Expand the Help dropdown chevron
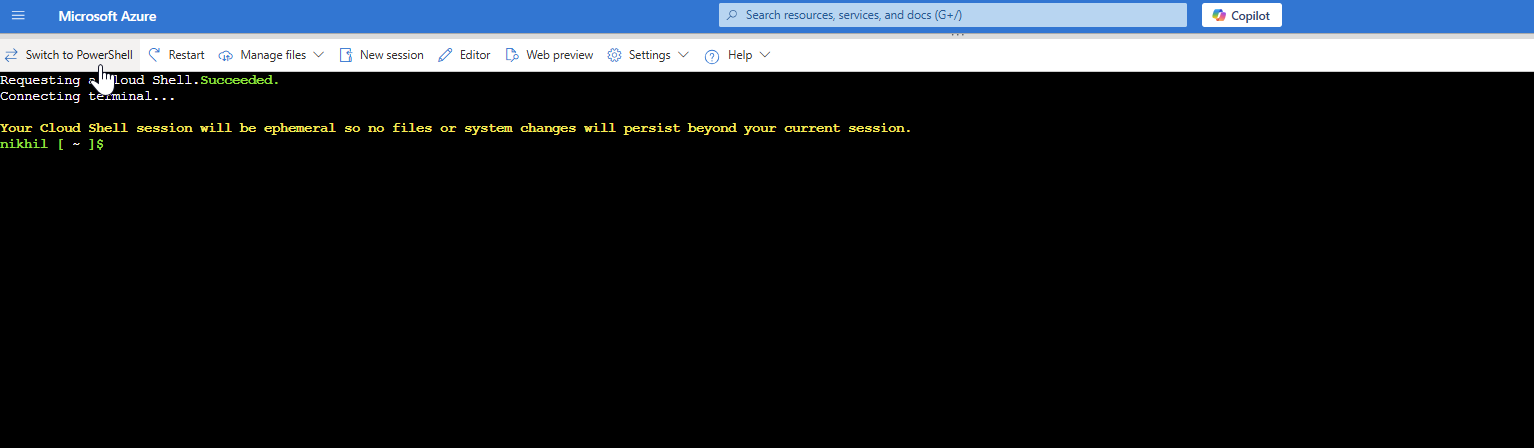The height and width of the screenshot is (448, 1534). coord(765,55)
